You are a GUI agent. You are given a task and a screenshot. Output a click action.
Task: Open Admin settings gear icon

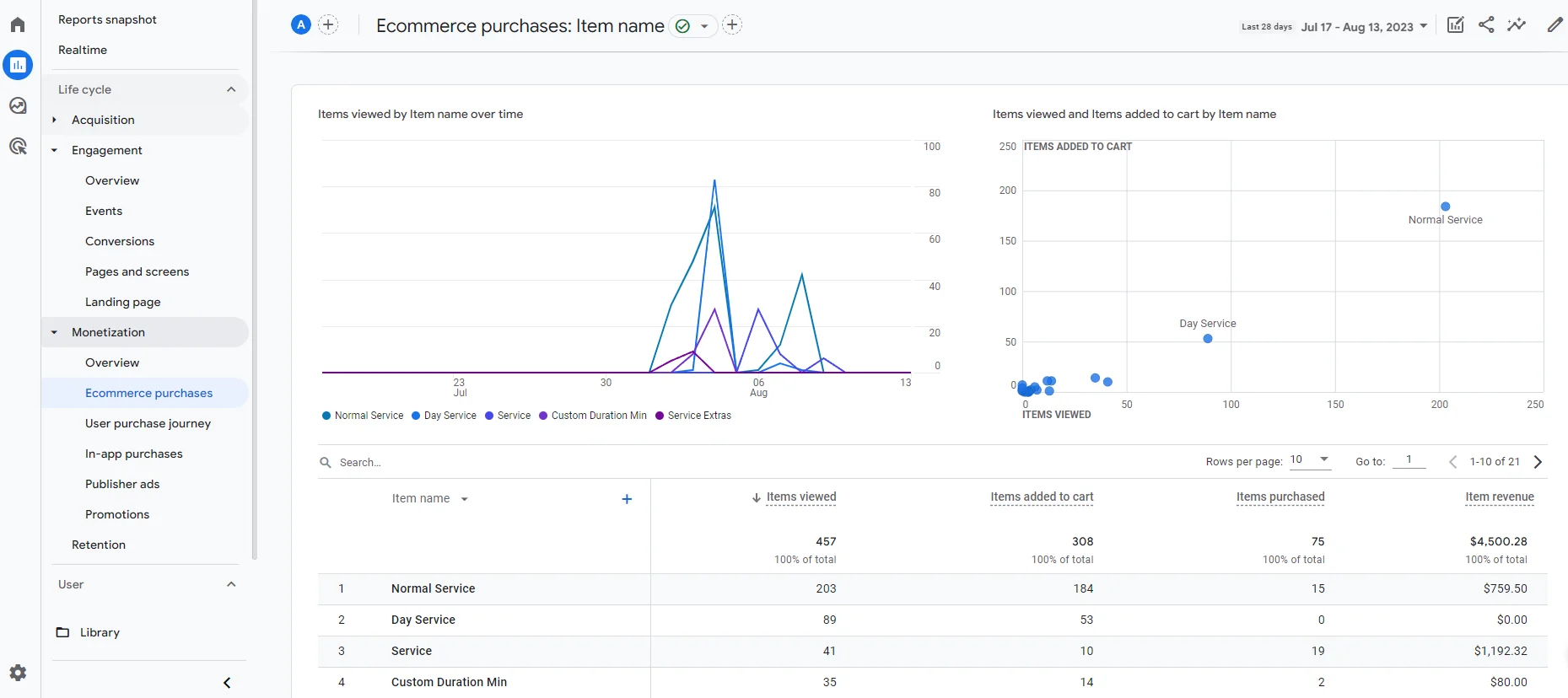click(x=18, y=673)
